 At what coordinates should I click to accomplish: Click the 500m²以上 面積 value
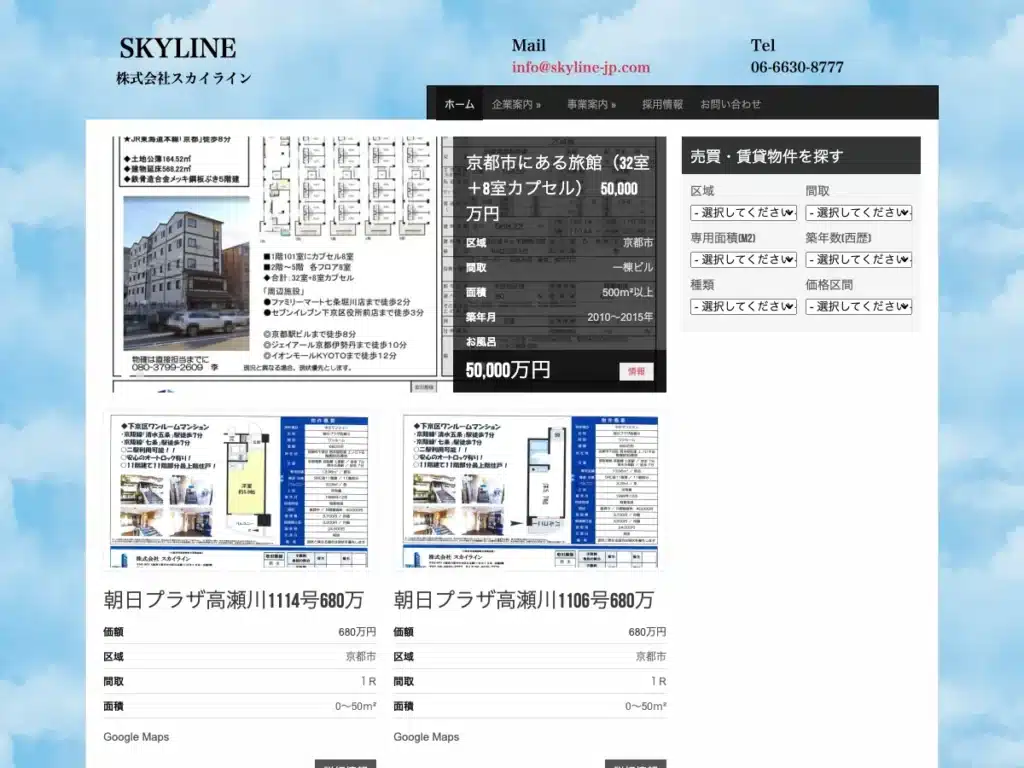point(627,293)
